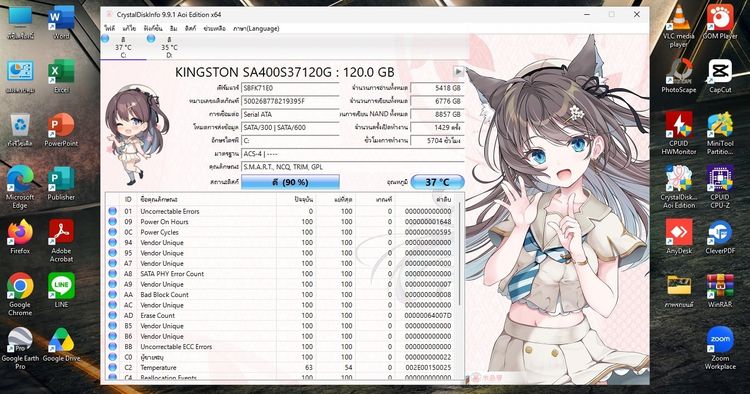
Task: Select the yellow folder desktop icon
Action: point(679,291)
